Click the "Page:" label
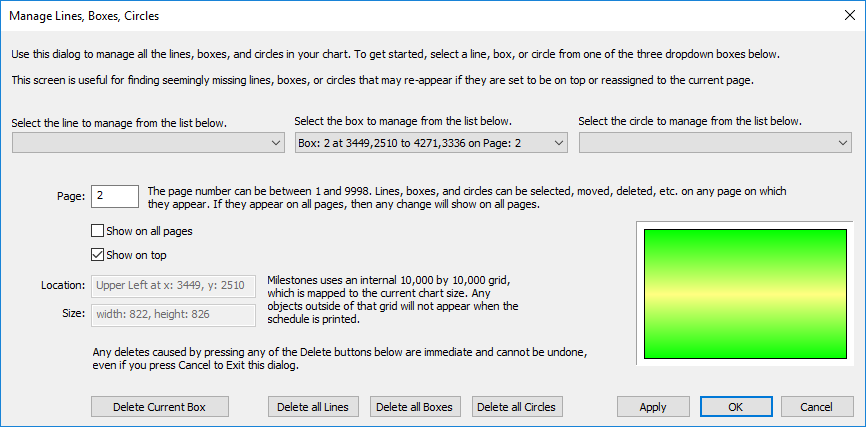This screenshot has width=866, height=427. click(70, 196)
